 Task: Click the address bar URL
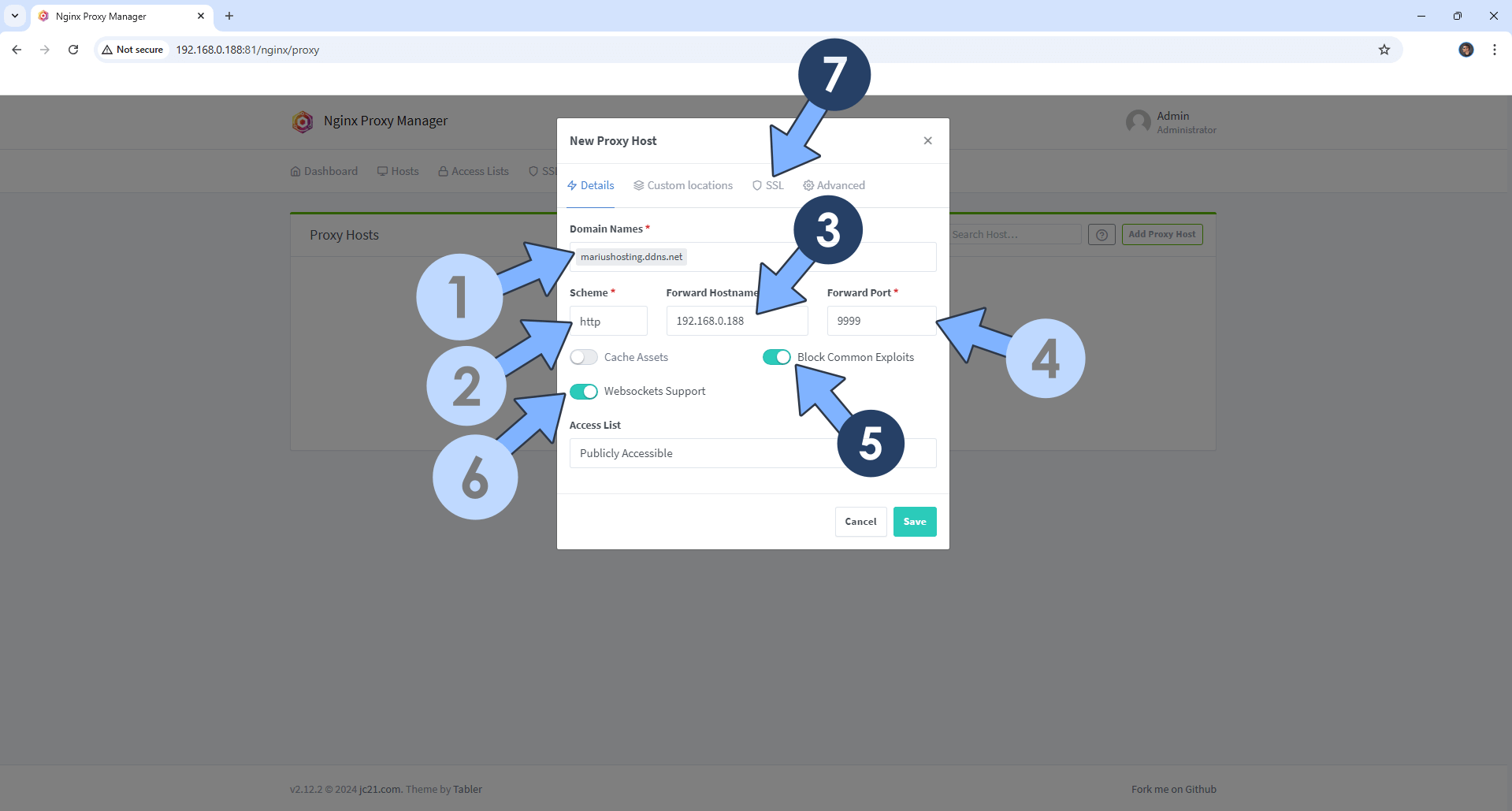pyautogui.click(x=247, y=50)
